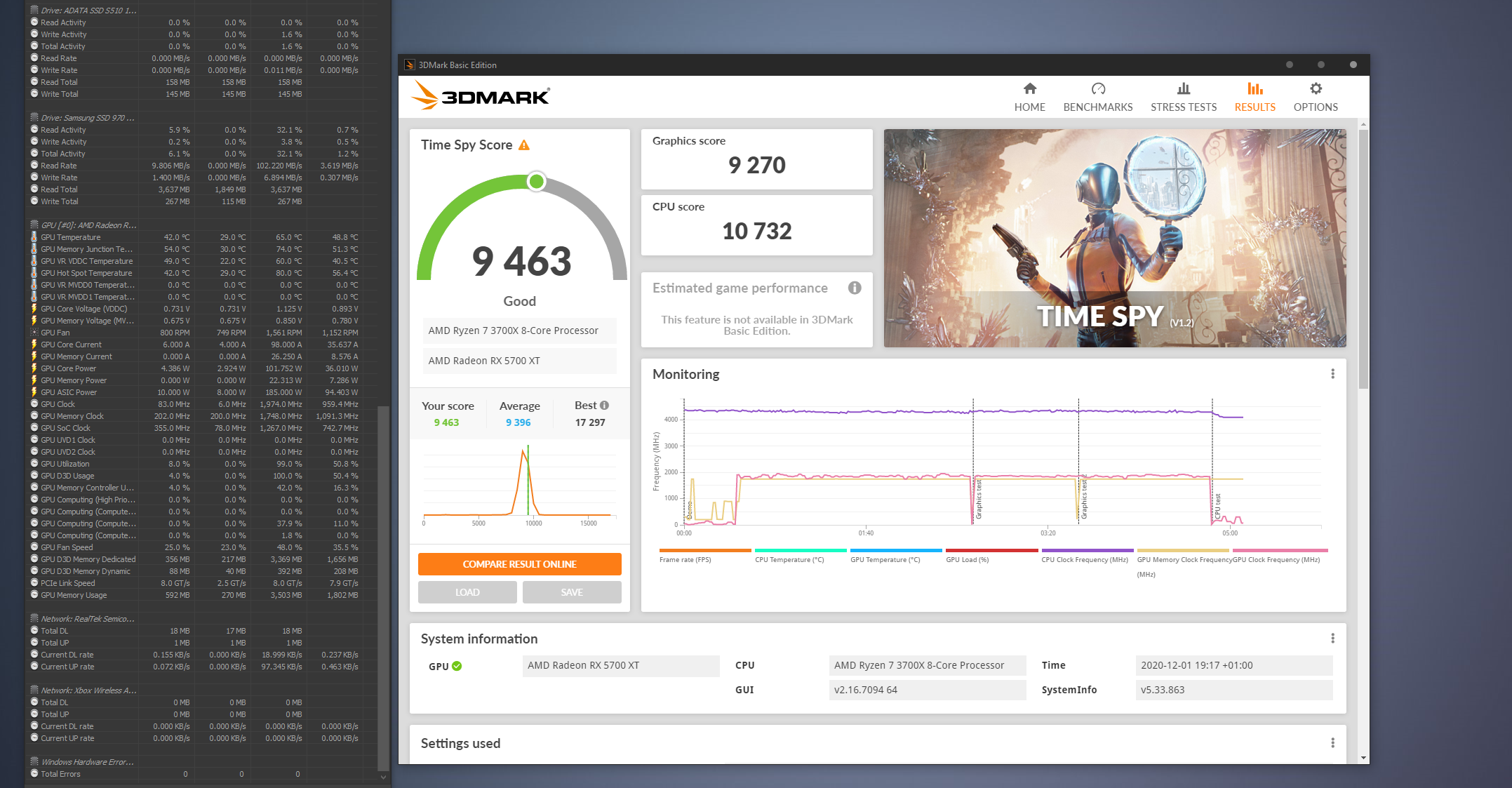Image resolution: width=1512 pixels, height=788 pixels.
Task: Click the GPU ASIC Power icon
Action: coord(34,392)
